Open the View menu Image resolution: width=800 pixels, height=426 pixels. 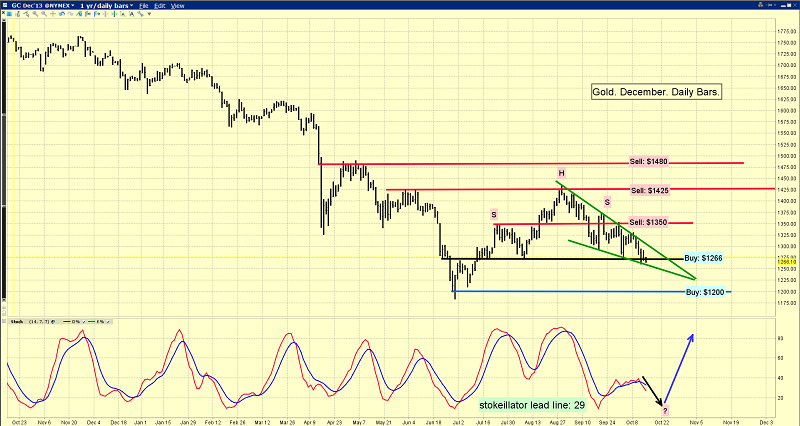(x=178, y=6)
